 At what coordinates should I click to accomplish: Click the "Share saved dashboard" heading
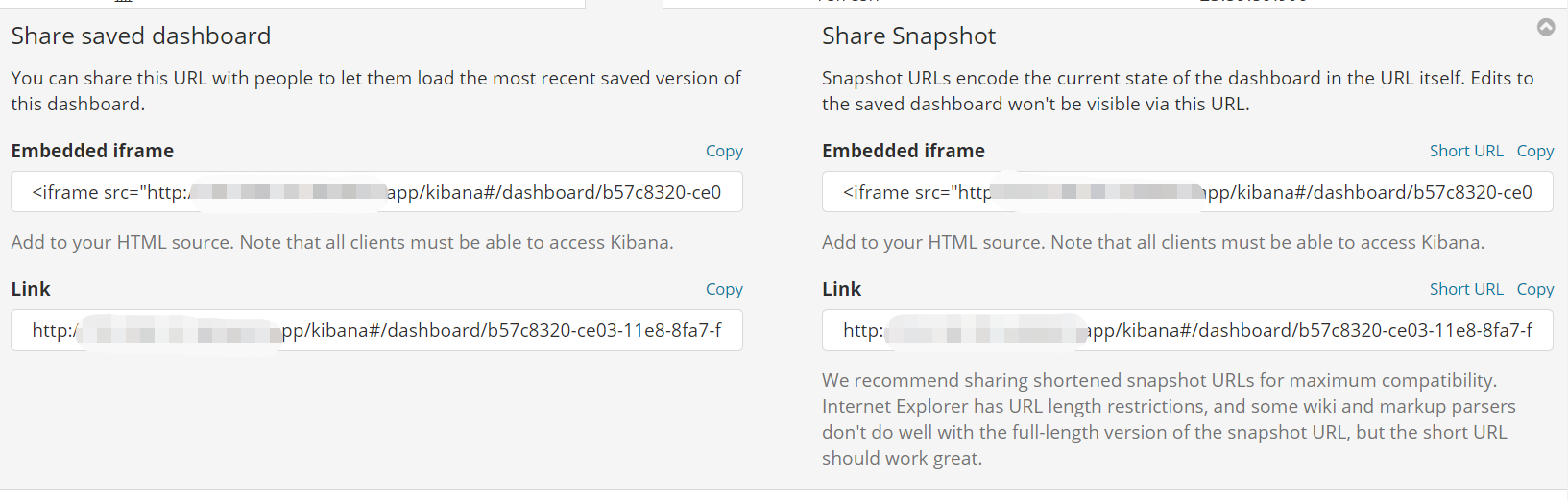141,36
